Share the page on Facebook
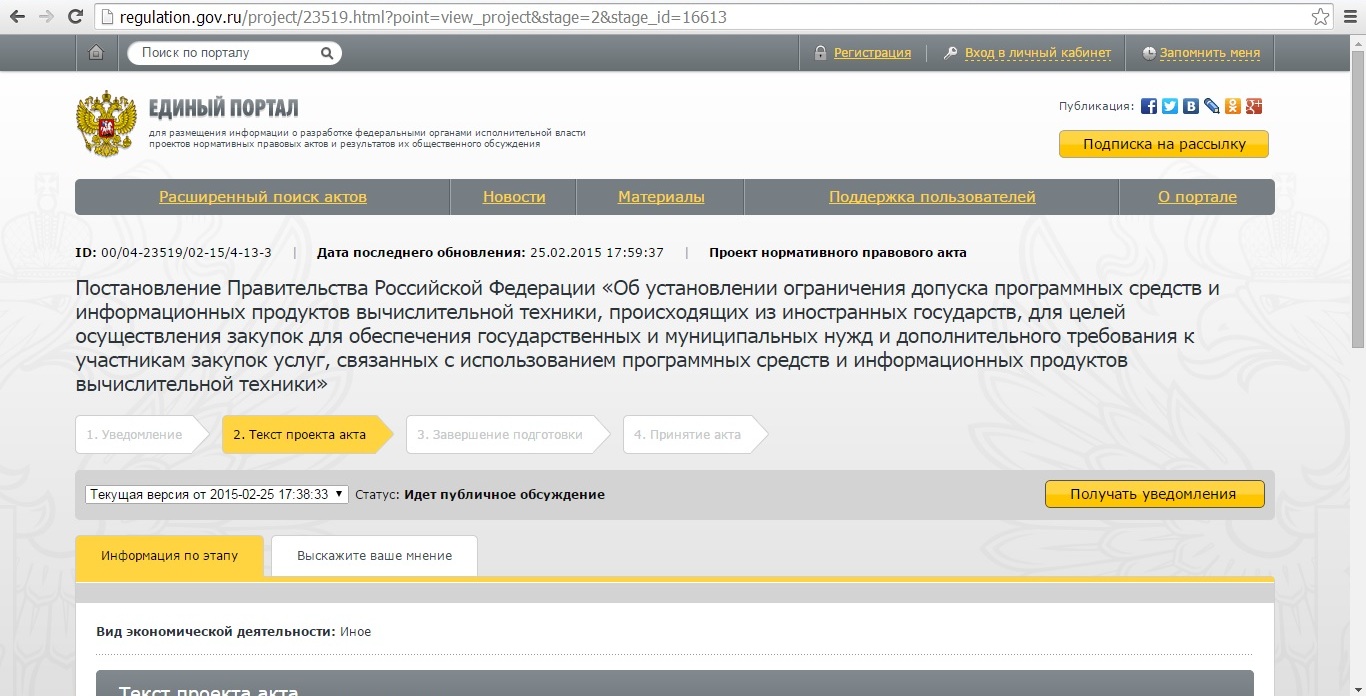 (x=1149, y=106)
